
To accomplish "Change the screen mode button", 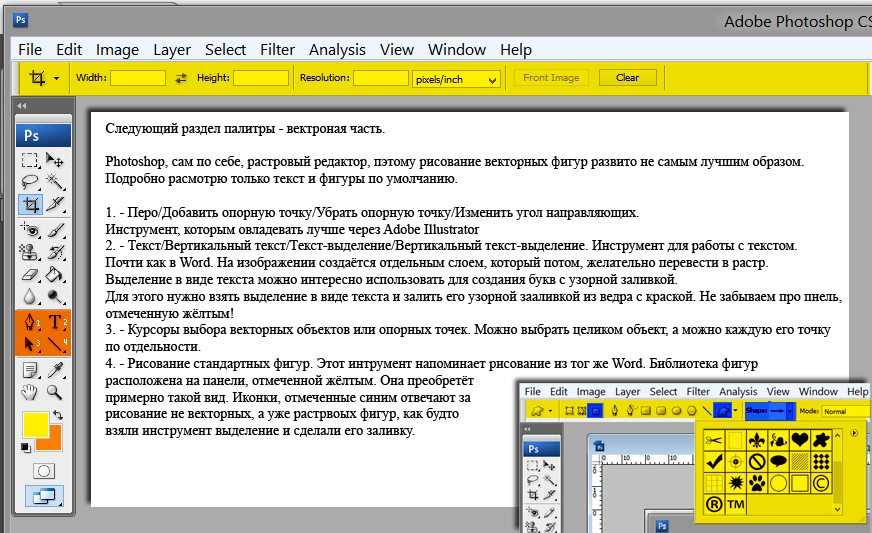I will click(x=44, y=496).
